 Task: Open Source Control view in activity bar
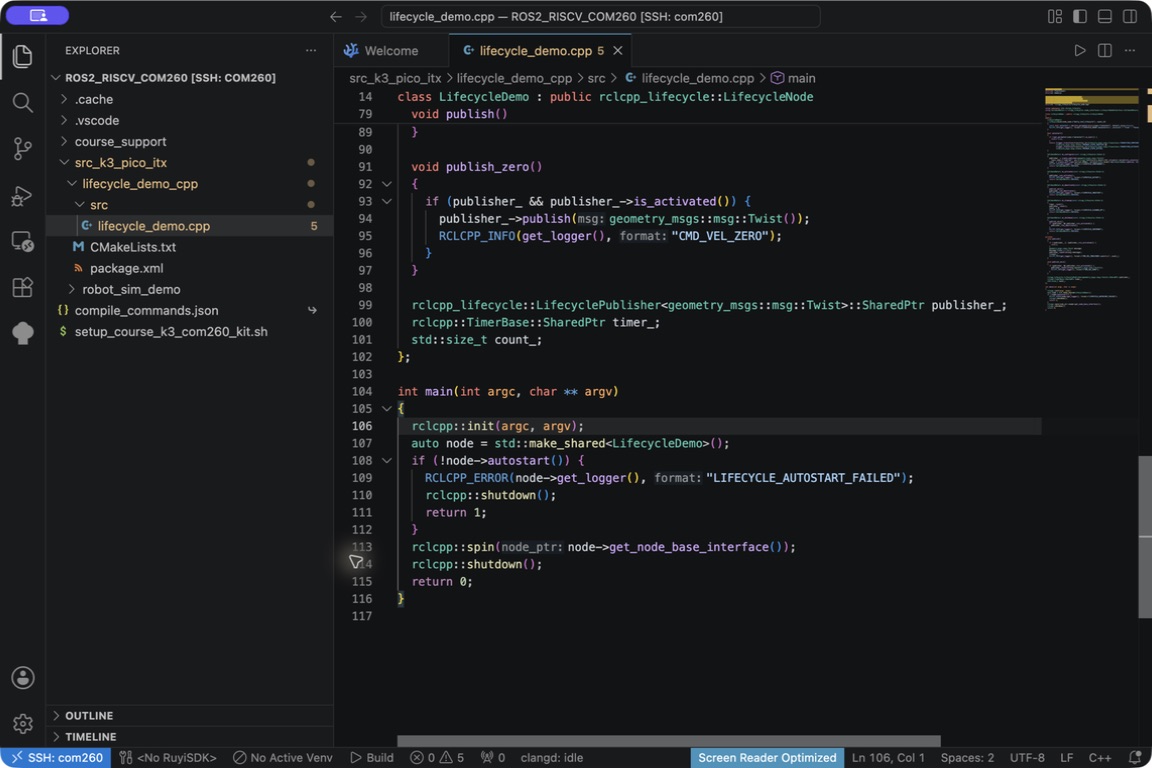click(x=23, y=148)
